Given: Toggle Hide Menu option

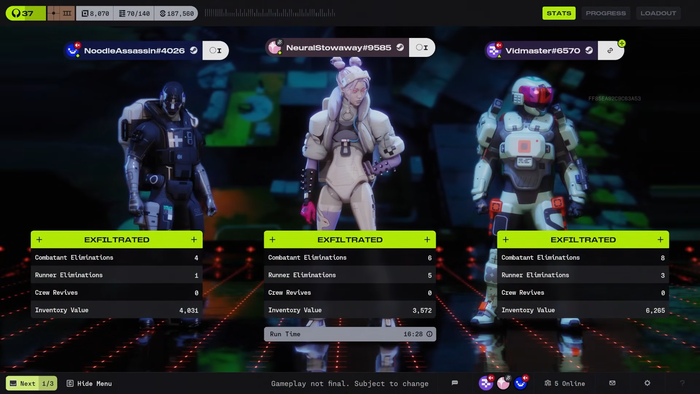Looking at the screenshot, I should (89, 383).
